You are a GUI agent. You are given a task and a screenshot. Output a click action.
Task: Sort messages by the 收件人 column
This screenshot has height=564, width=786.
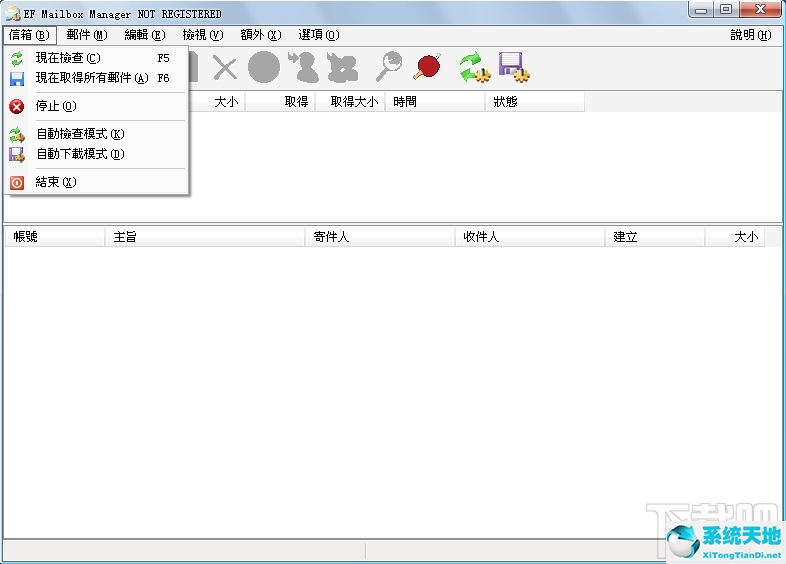(530, 237)
